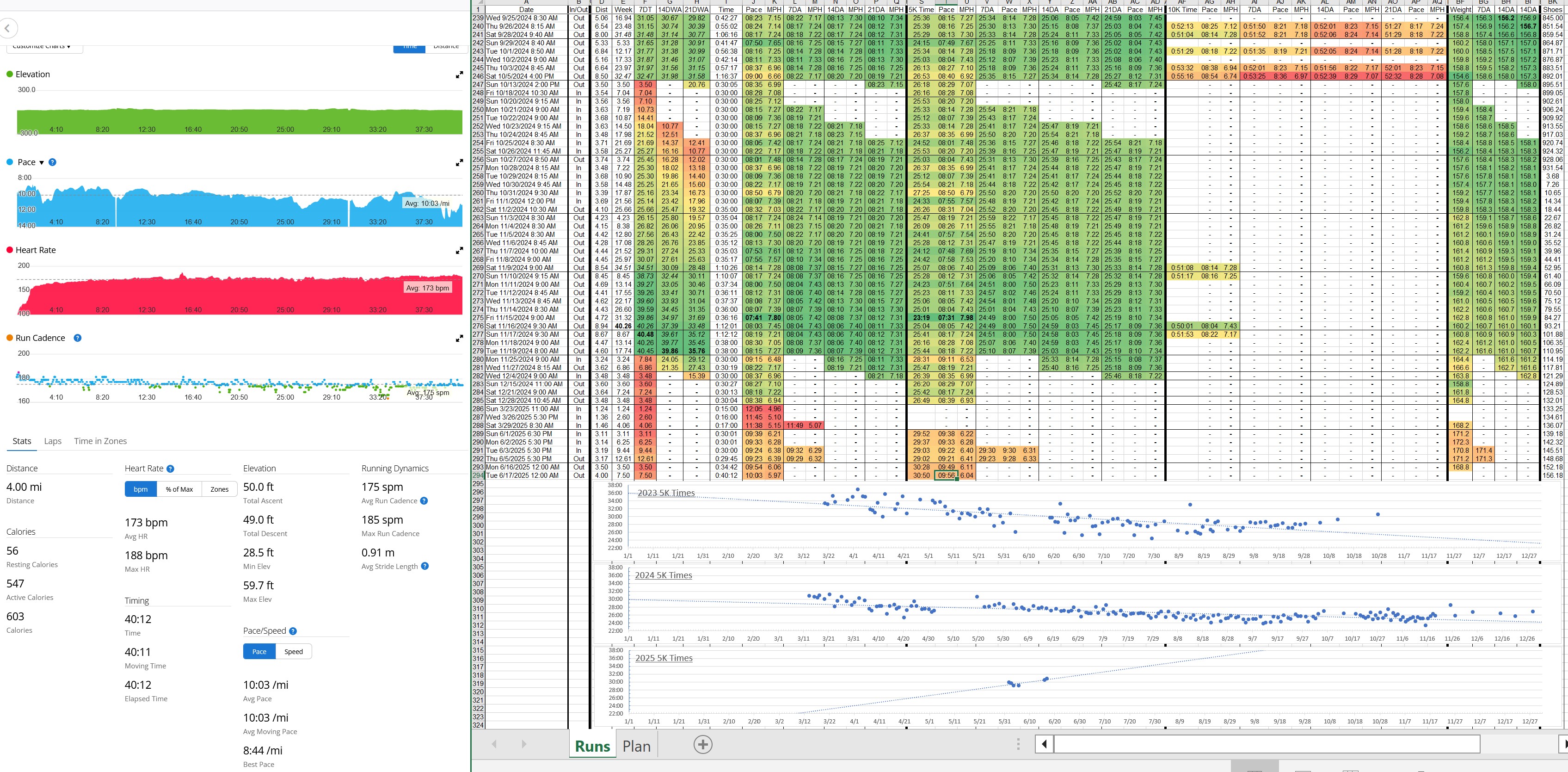The width and height of the screenshot is (1568, 772).
Task: Click the 10K Time column header cell
Action: pyautogui.click(x=1182, y=10)
